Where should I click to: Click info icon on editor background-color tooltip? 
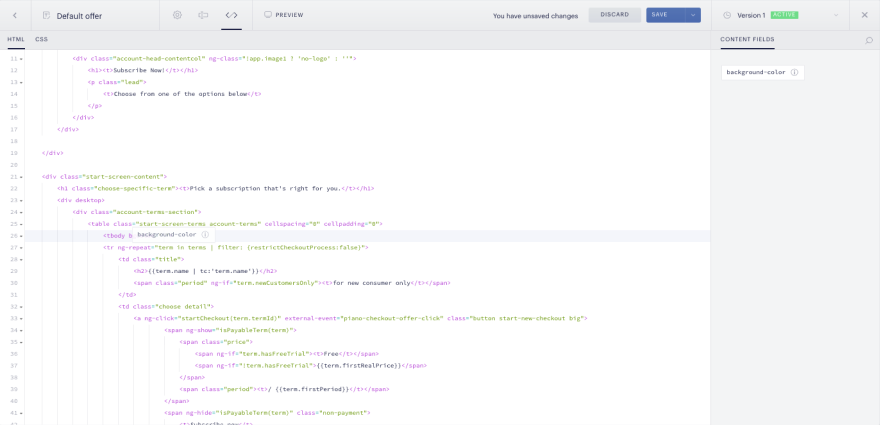point(205,235)
